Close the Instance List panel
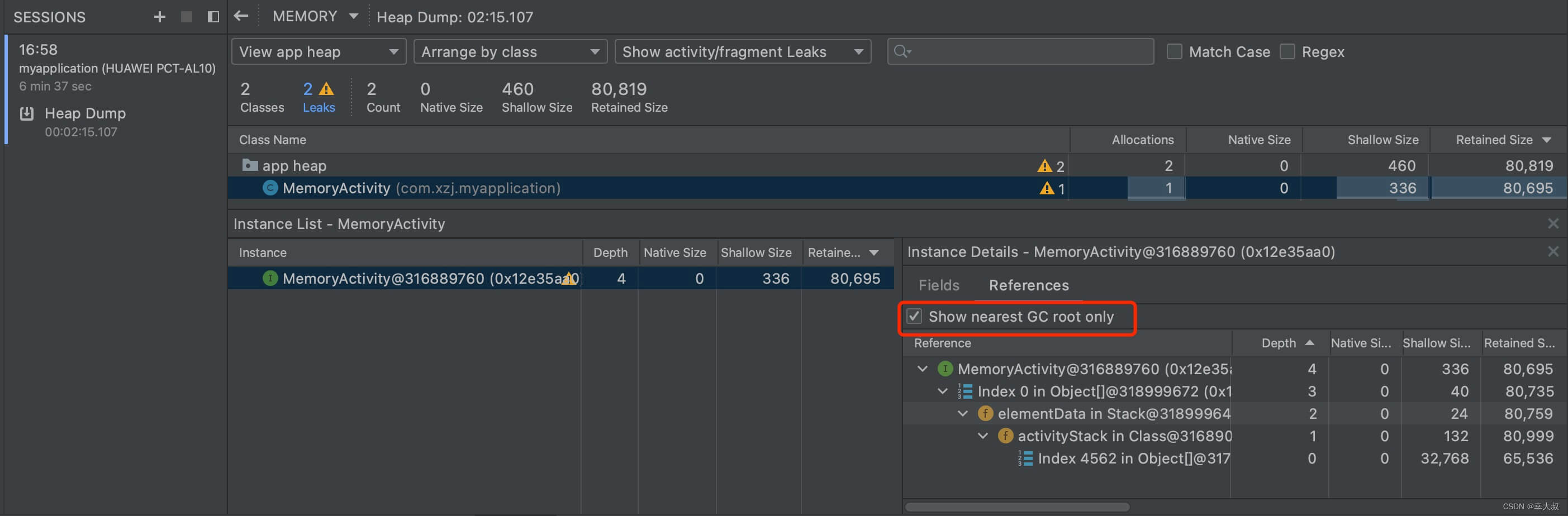The height and width of the screenshot is (516, 1568). [1553, 224]
